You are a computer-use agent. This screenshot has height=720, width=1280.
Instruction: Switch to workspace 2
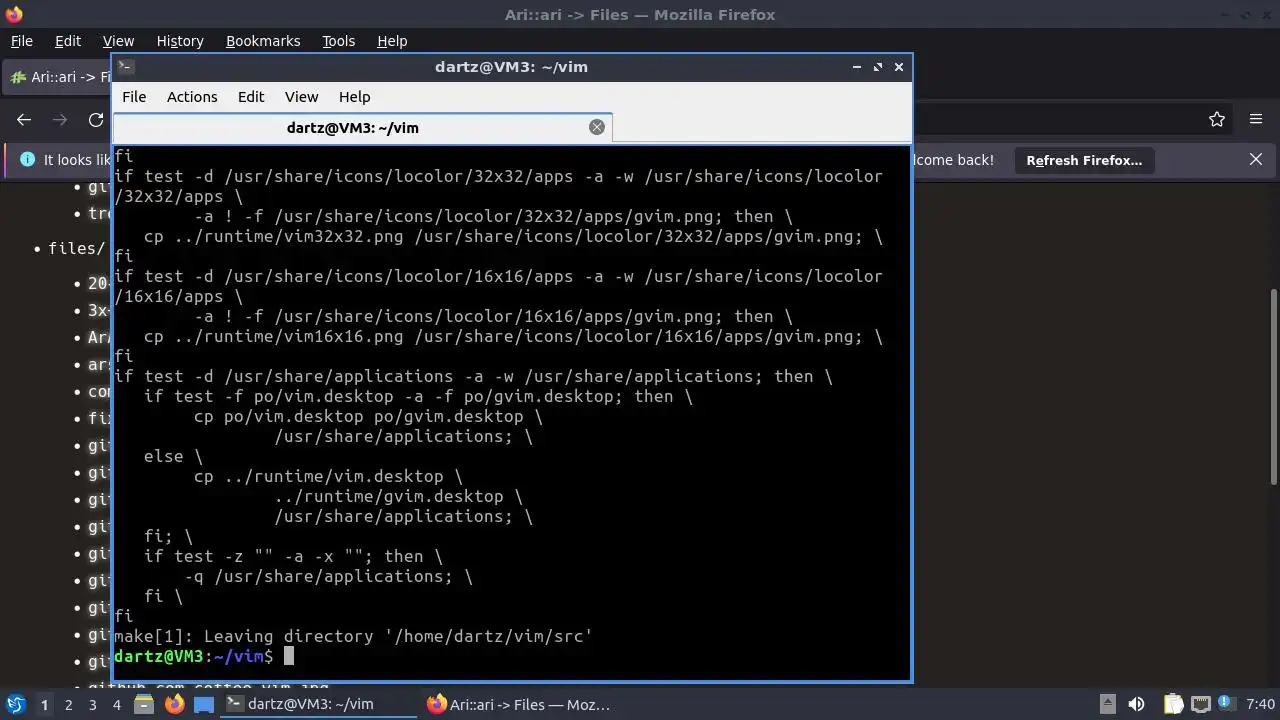tap(68, 705)
